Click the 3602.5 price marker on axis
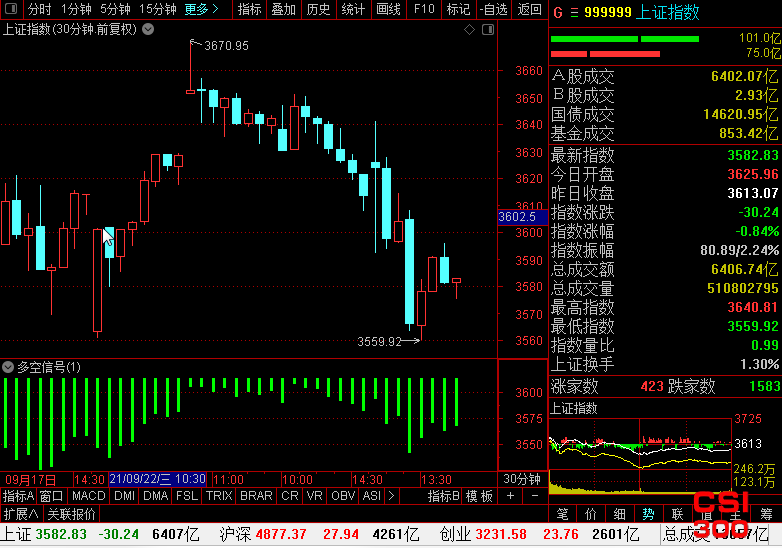The image size is (782, 548). click(x=522, y=217)
